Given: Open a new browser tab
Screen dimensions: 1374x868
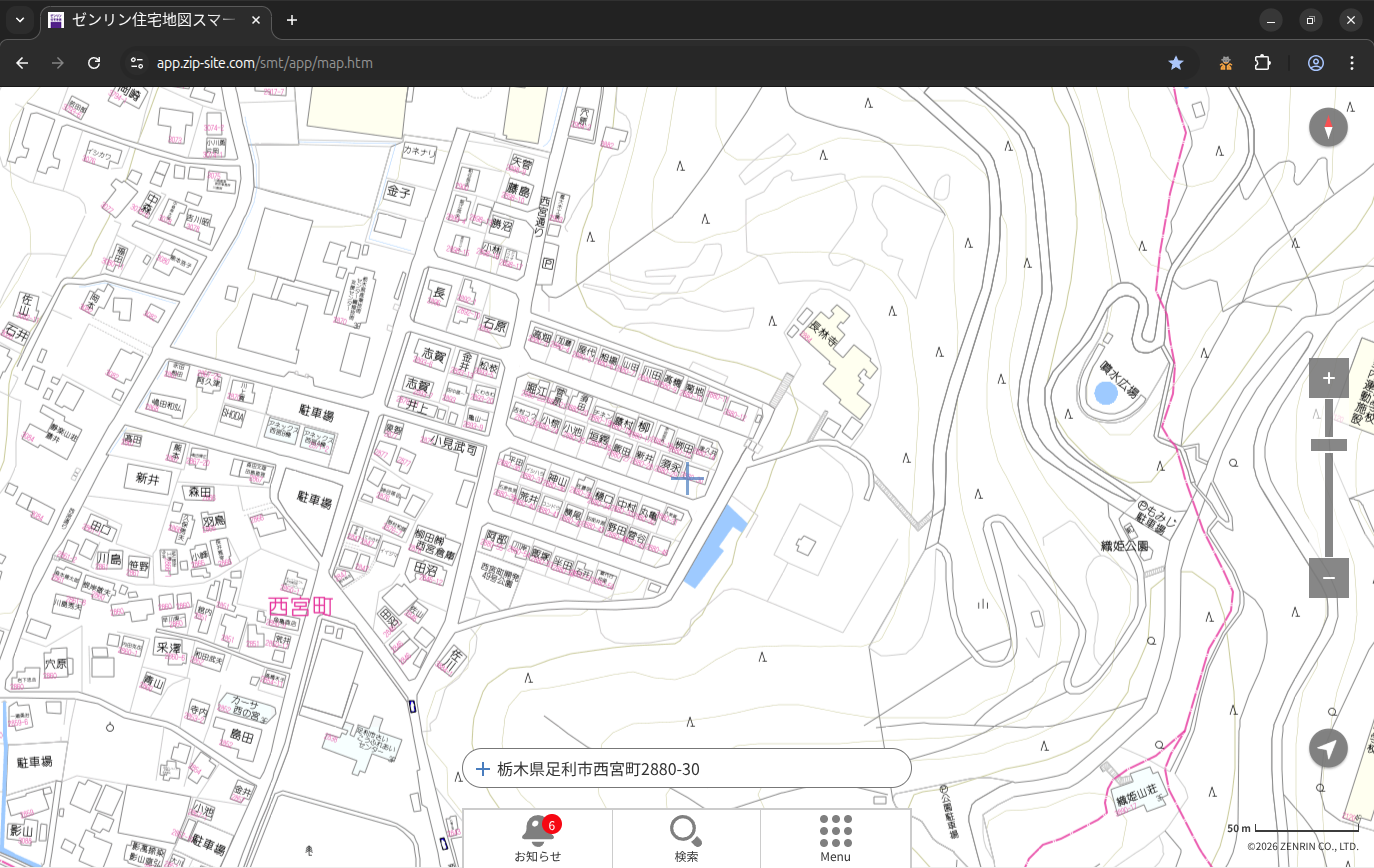Looking at the screenshot, I should point(292,20).
